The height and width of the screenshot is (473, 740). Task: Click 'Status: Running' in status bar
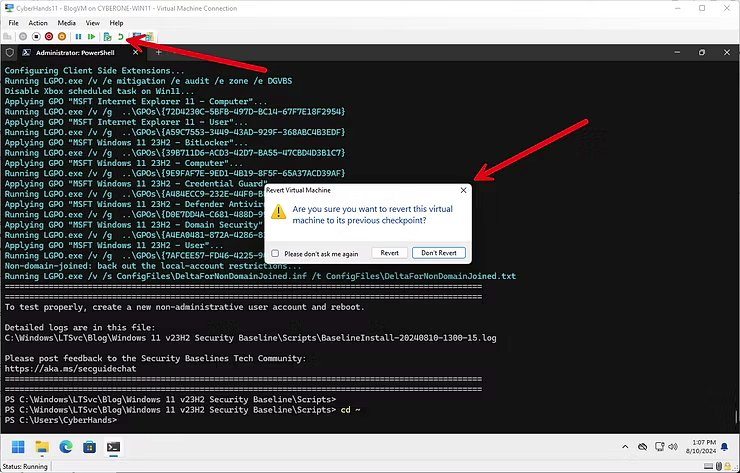point(25,466)
